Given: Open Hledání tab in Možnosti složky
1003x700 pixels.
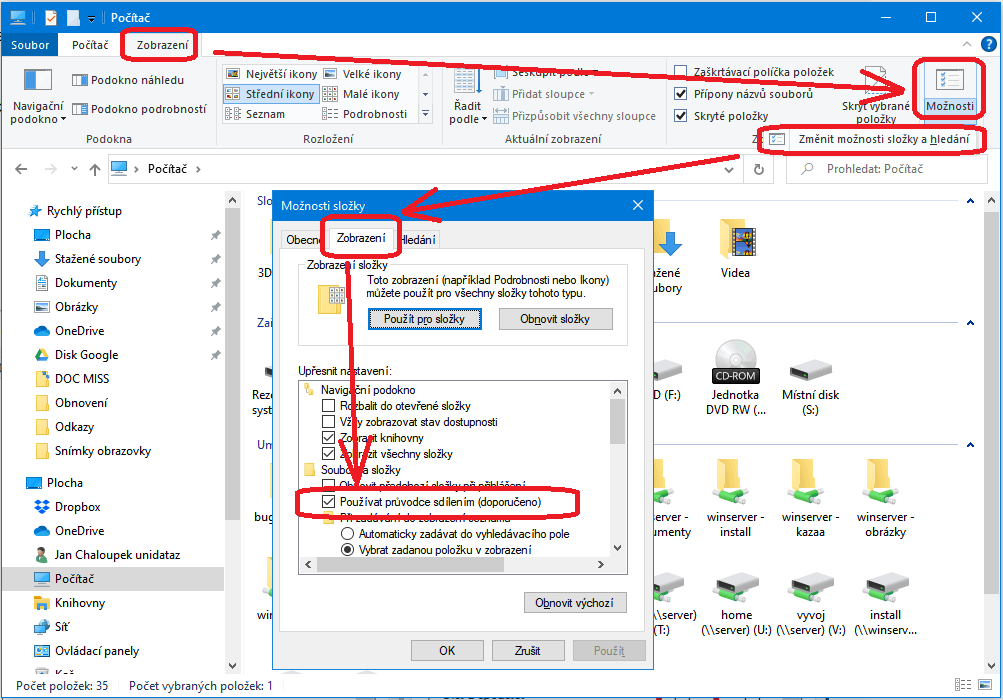Looking at the screenshot, I should tap(418, 239).
